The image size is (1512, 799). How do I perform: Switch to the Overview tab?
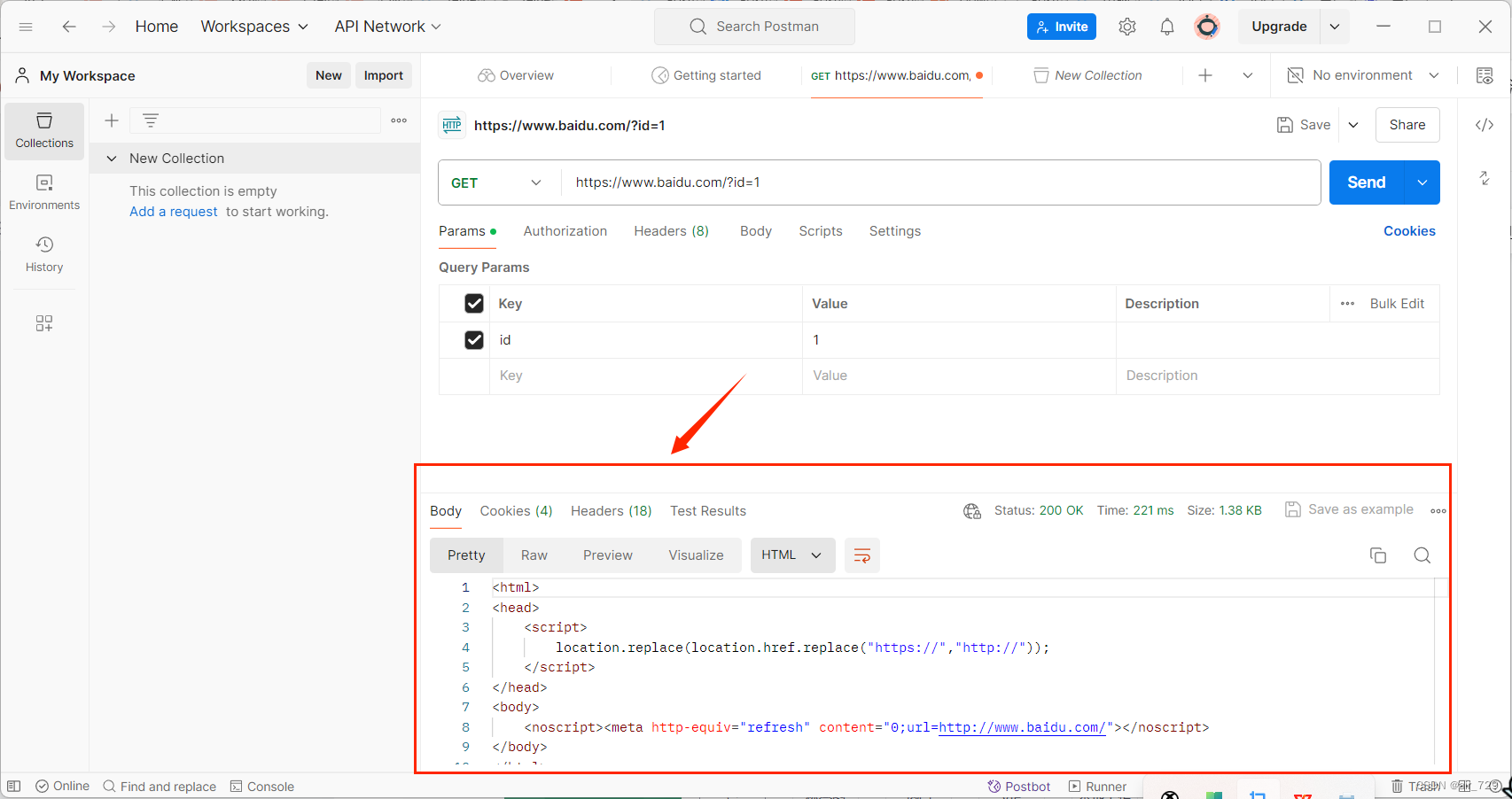click(x=516, y=75)
